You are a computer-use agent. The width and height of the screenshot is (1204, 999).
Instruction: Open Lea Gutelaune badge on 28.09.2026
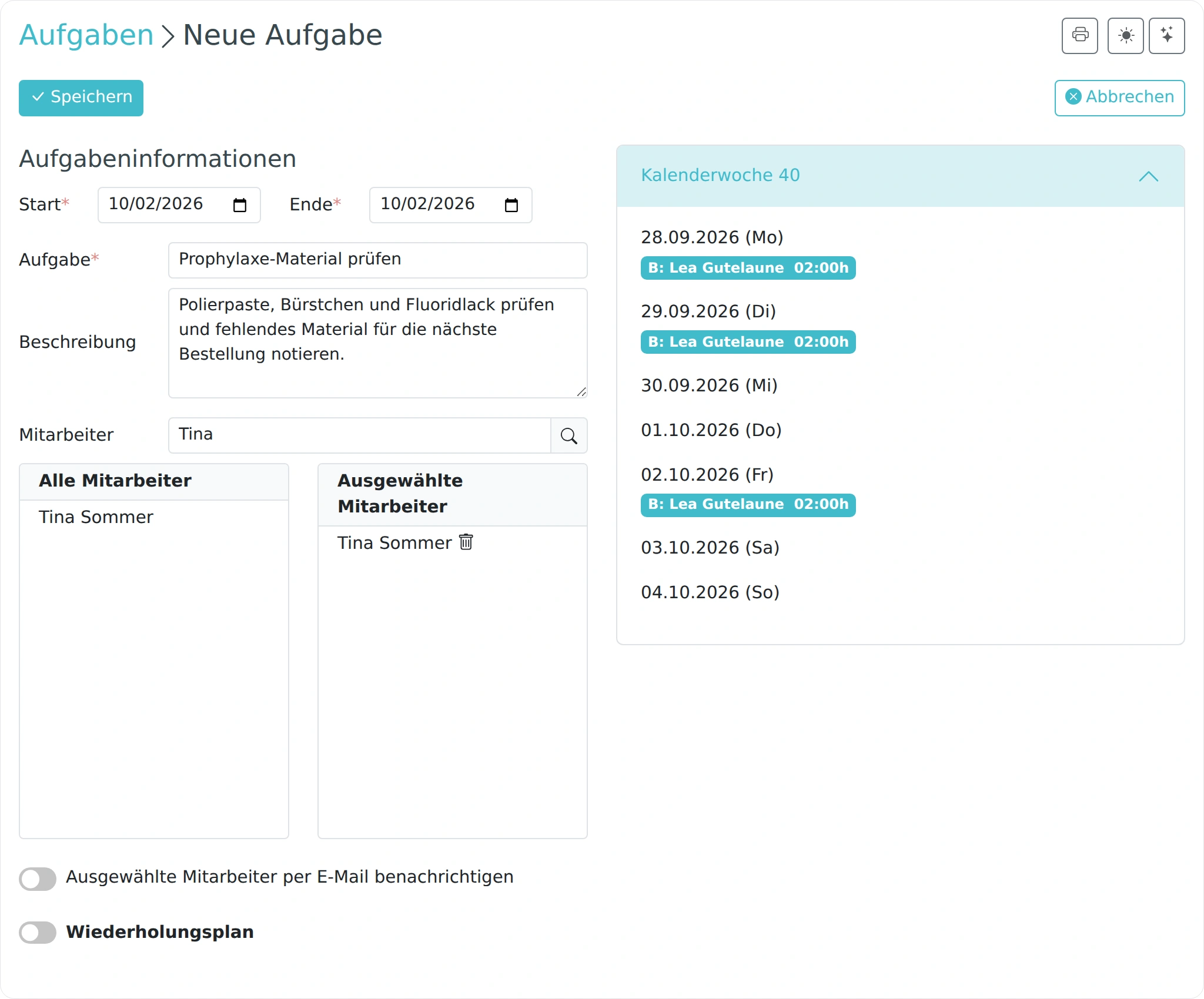[748, 268]
